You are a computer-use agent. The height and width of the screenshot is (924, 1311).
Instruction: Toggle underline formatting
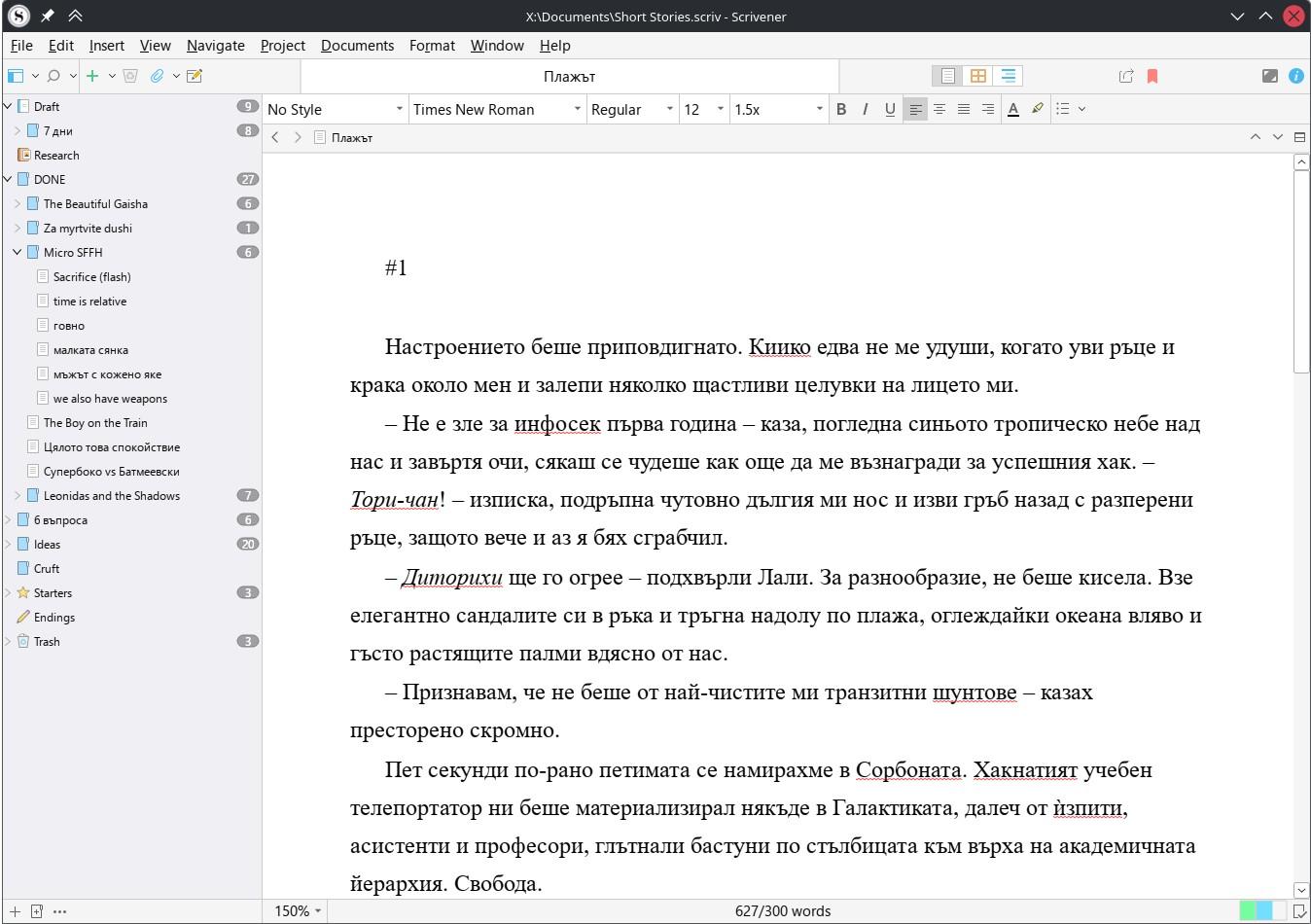click(x=889, y=109)
